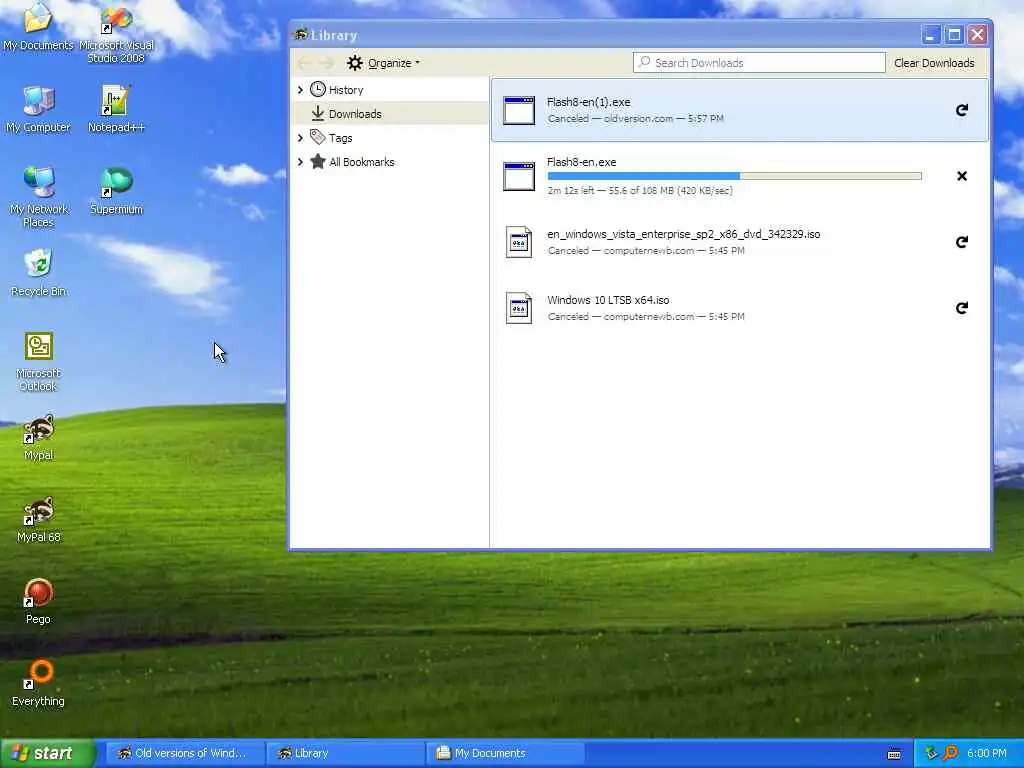This screenshot has width=1024, height=768.
Task: Click the Library forward arrow
Action: tap(327, 63)
